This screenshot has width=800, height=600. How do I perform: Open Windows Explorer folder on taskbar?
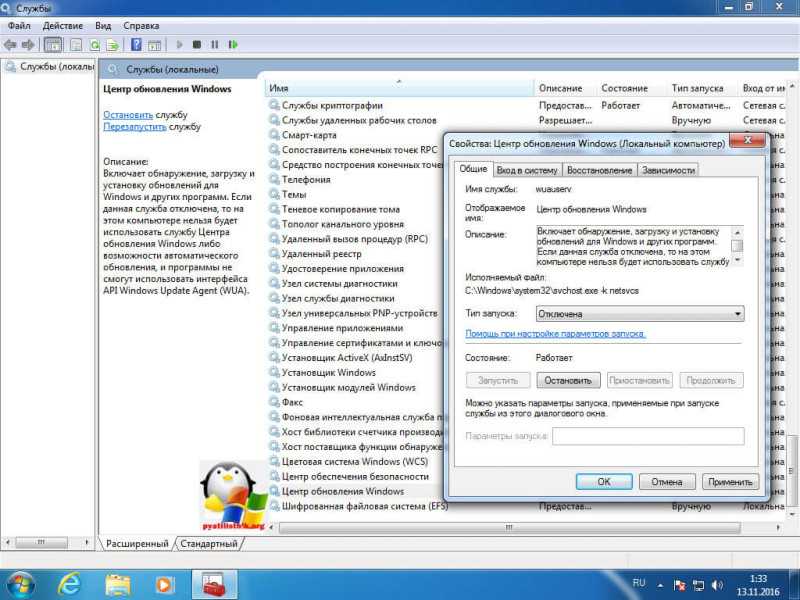[x=118, y=585]
